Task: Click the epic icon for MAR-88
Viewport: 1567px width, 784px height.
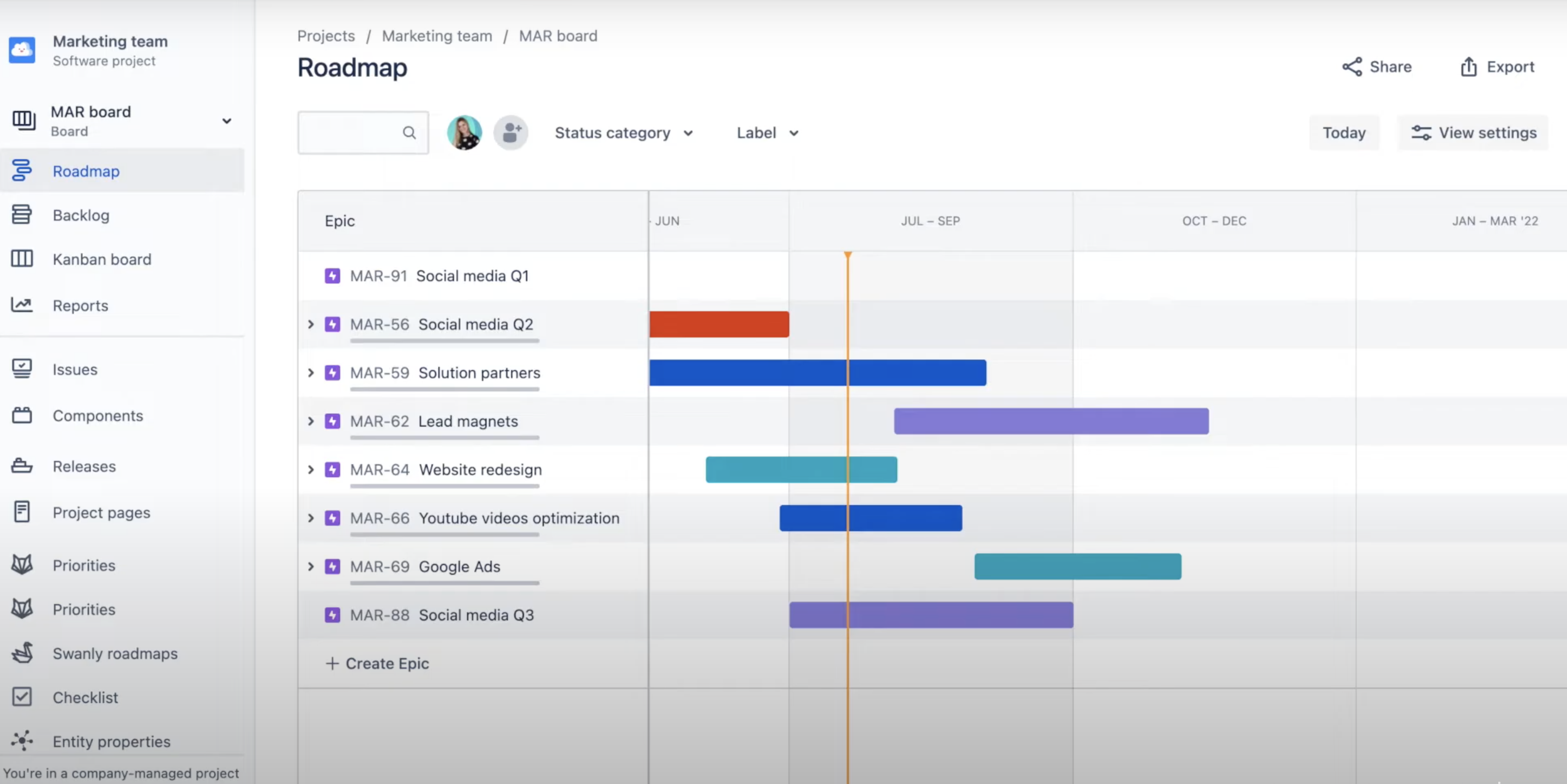Action: coord(332,615)
